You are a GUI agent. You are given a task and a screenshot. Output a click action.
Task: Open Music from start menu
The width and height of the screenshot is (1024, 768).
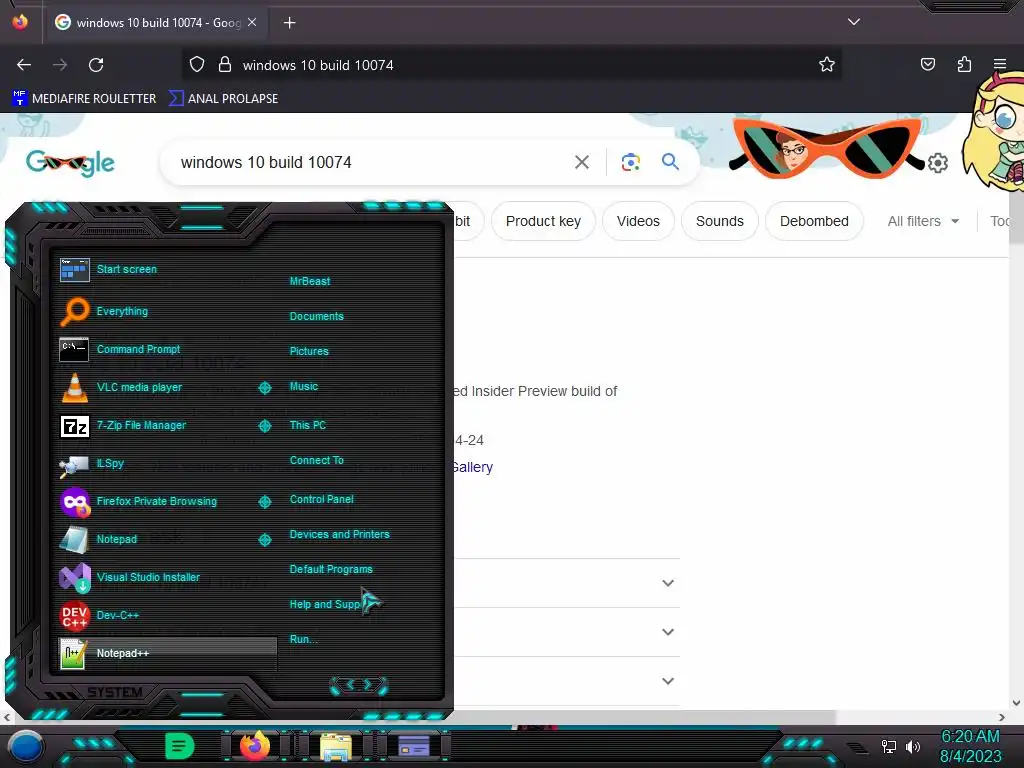coord(304,387)
